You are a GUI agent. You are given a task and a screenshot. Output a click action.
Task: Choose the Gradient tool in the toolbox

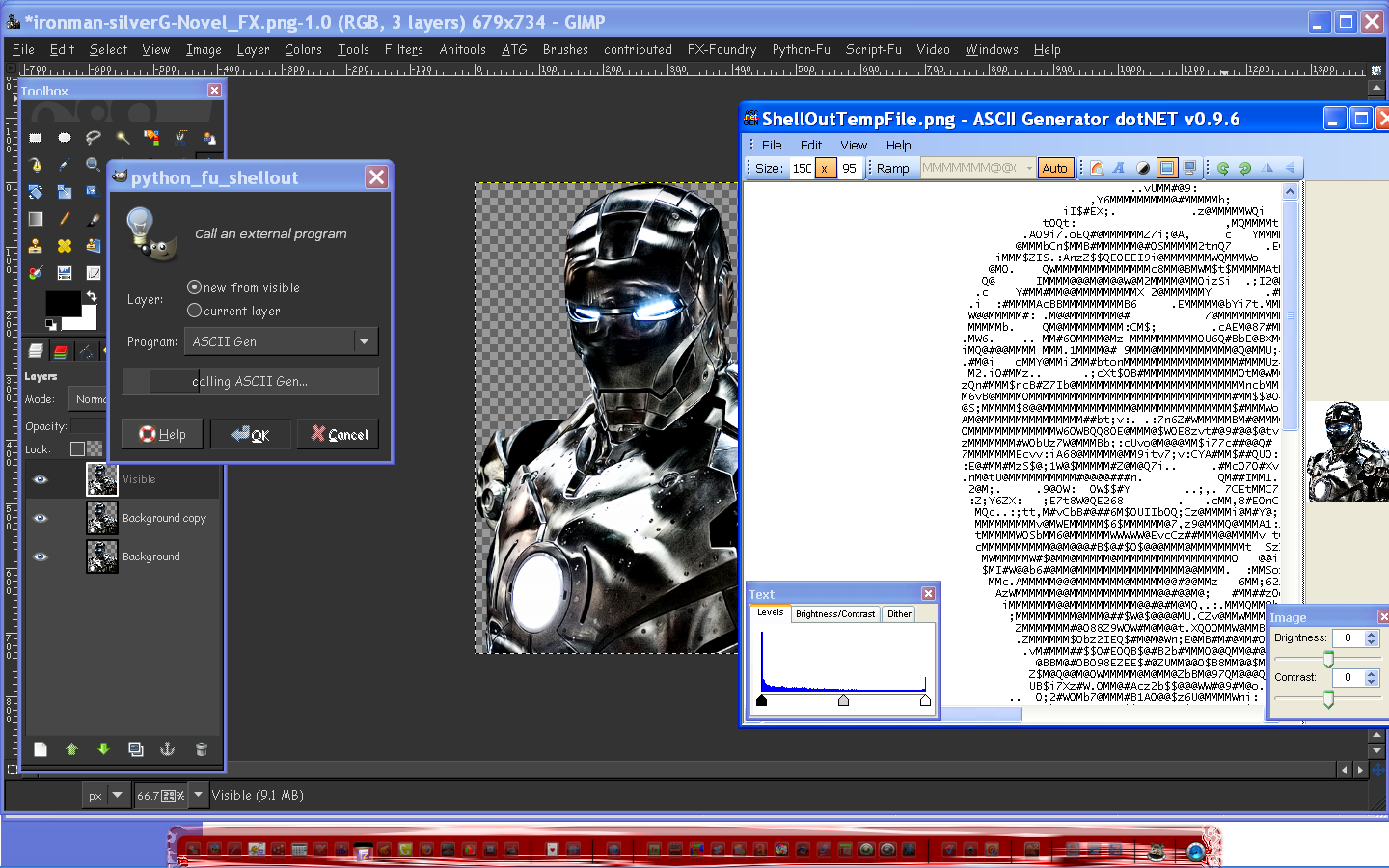(x=36, y=219)
